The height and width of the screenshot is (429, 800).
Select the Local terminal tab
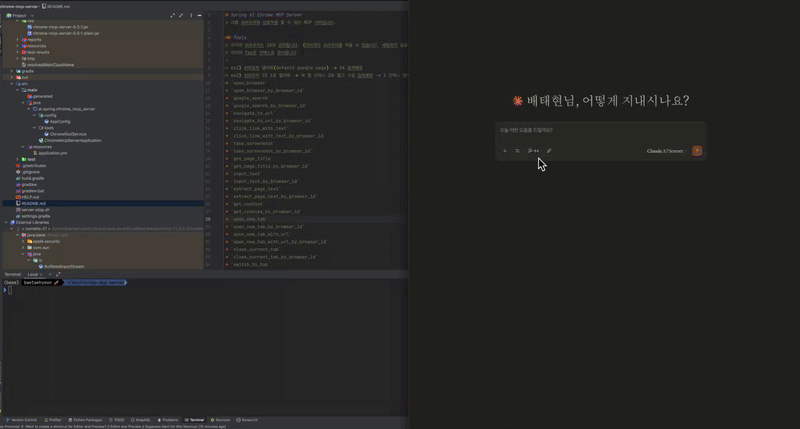pos(33,274)
